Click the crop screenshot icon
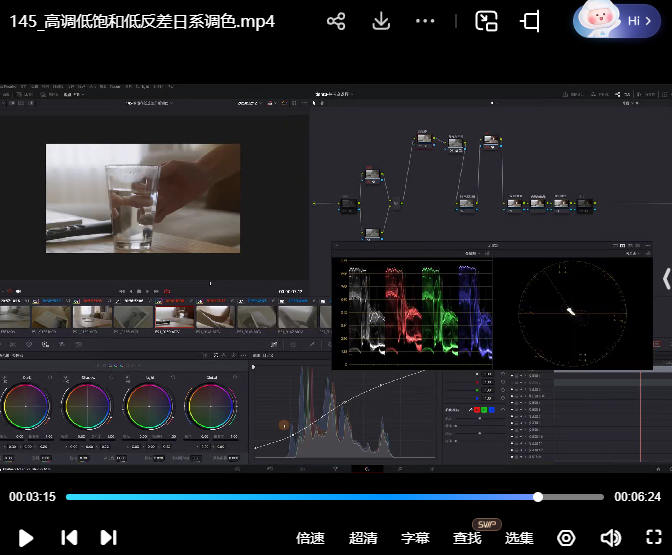Image resolution: width=672 pixels, height=555 pixels. pyautogui.click(x=530, y=21)
